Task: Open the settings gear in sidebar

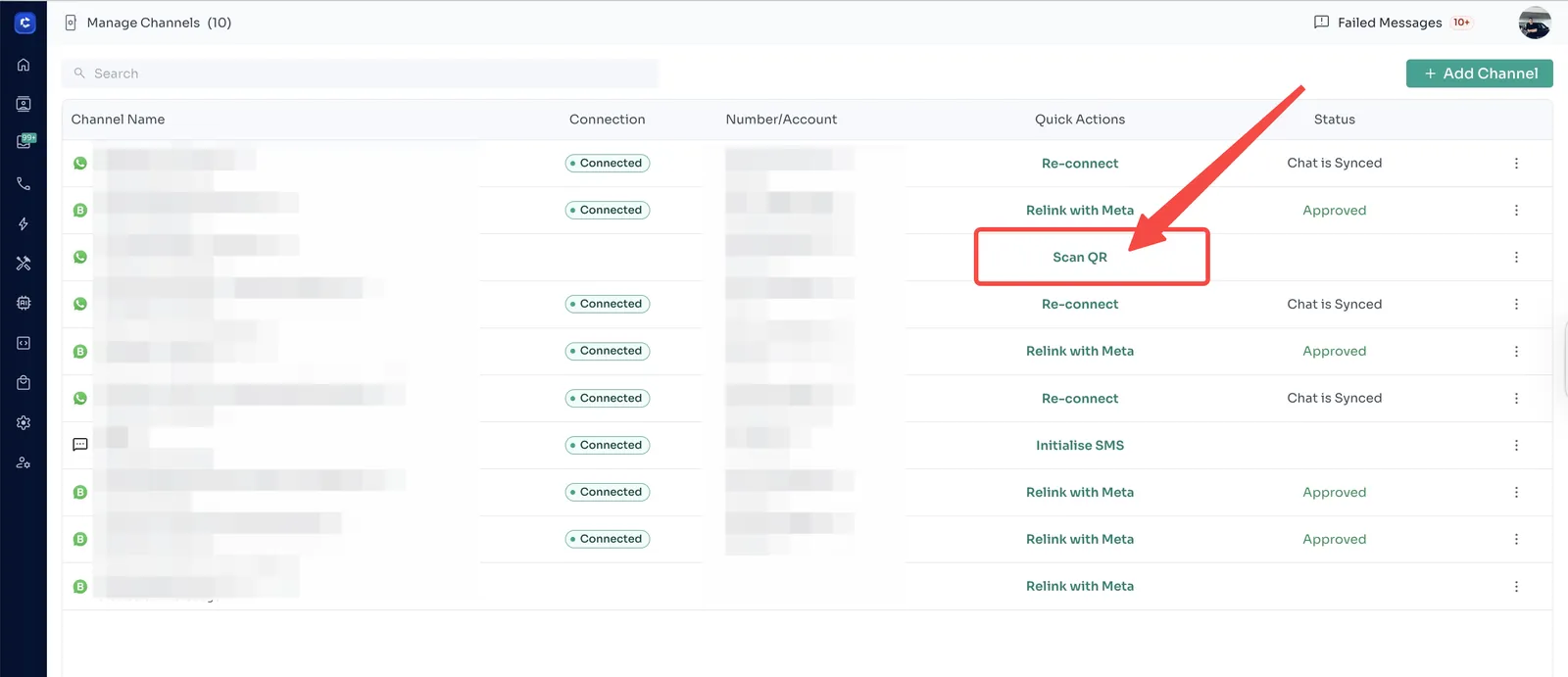Action: pos(24,423)
